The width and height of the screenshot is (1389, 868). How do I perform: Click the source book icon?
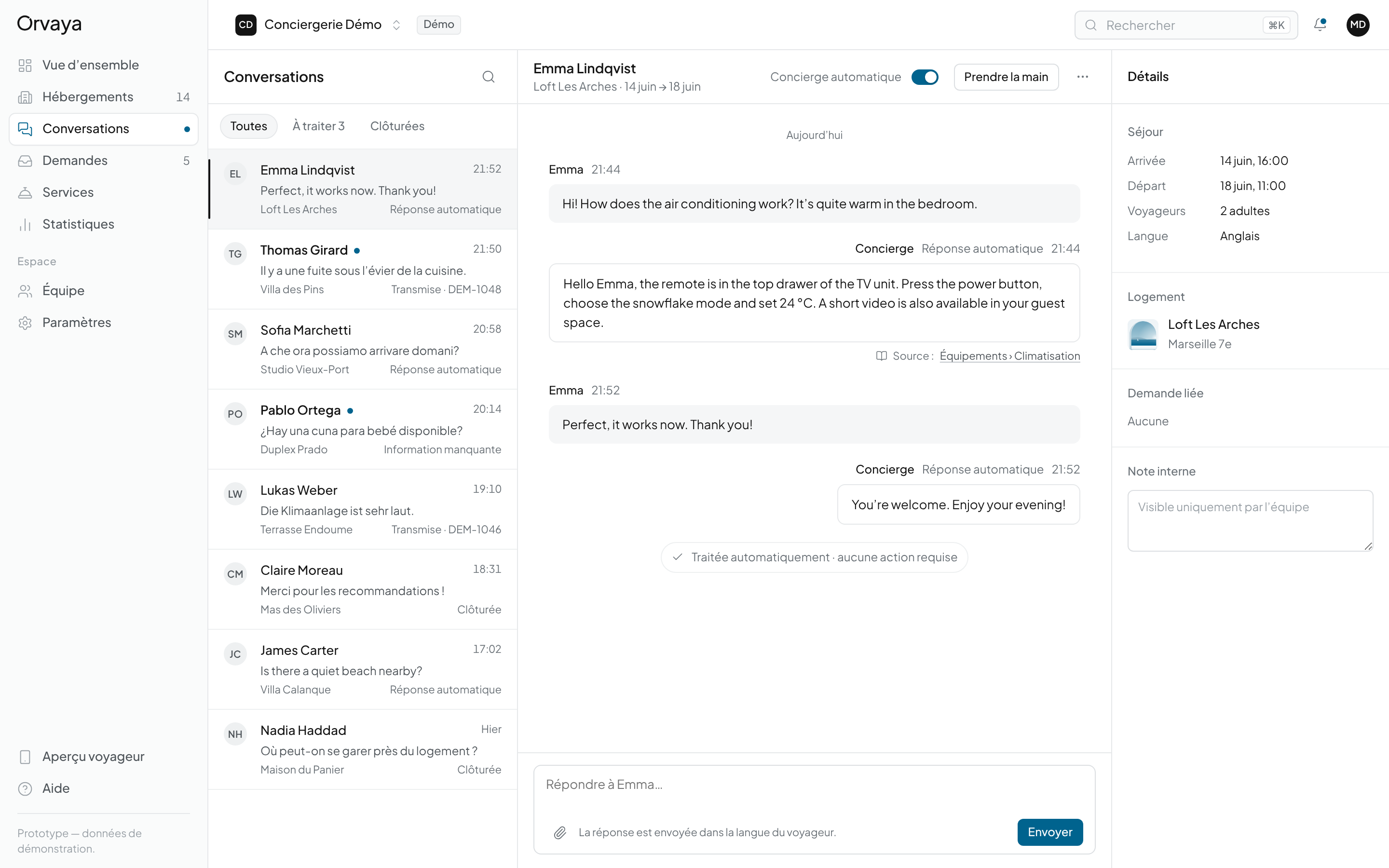(882, 356)
